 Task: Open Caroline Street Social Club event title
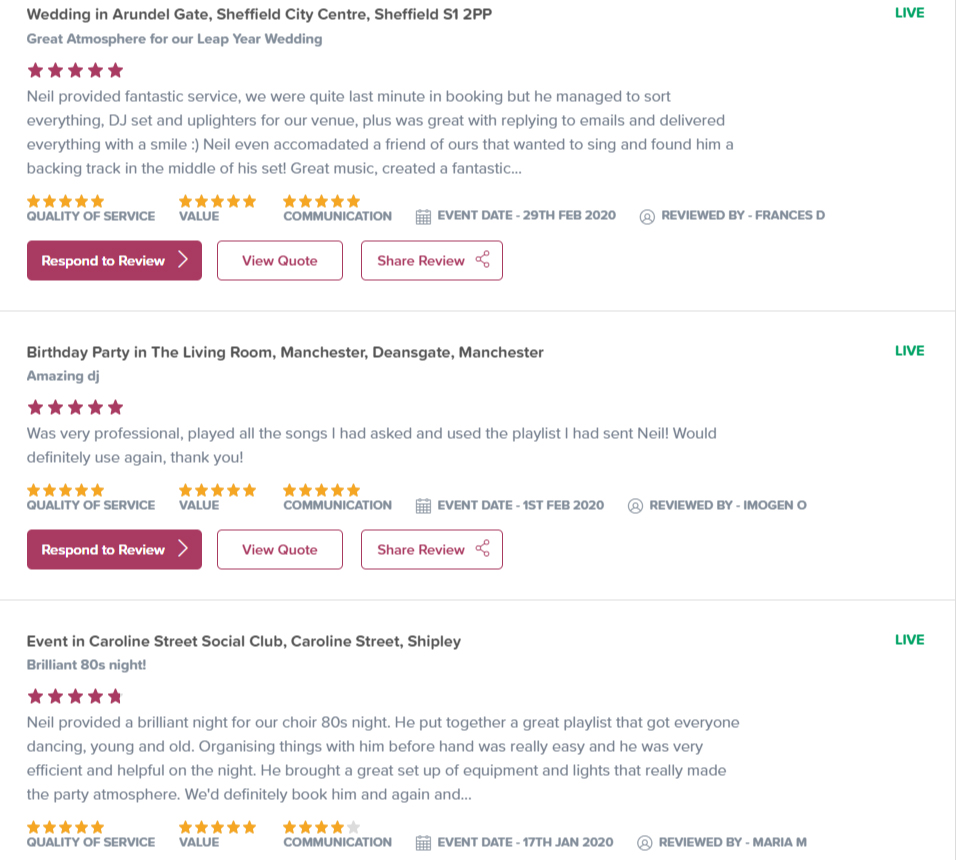pos(243,641)
